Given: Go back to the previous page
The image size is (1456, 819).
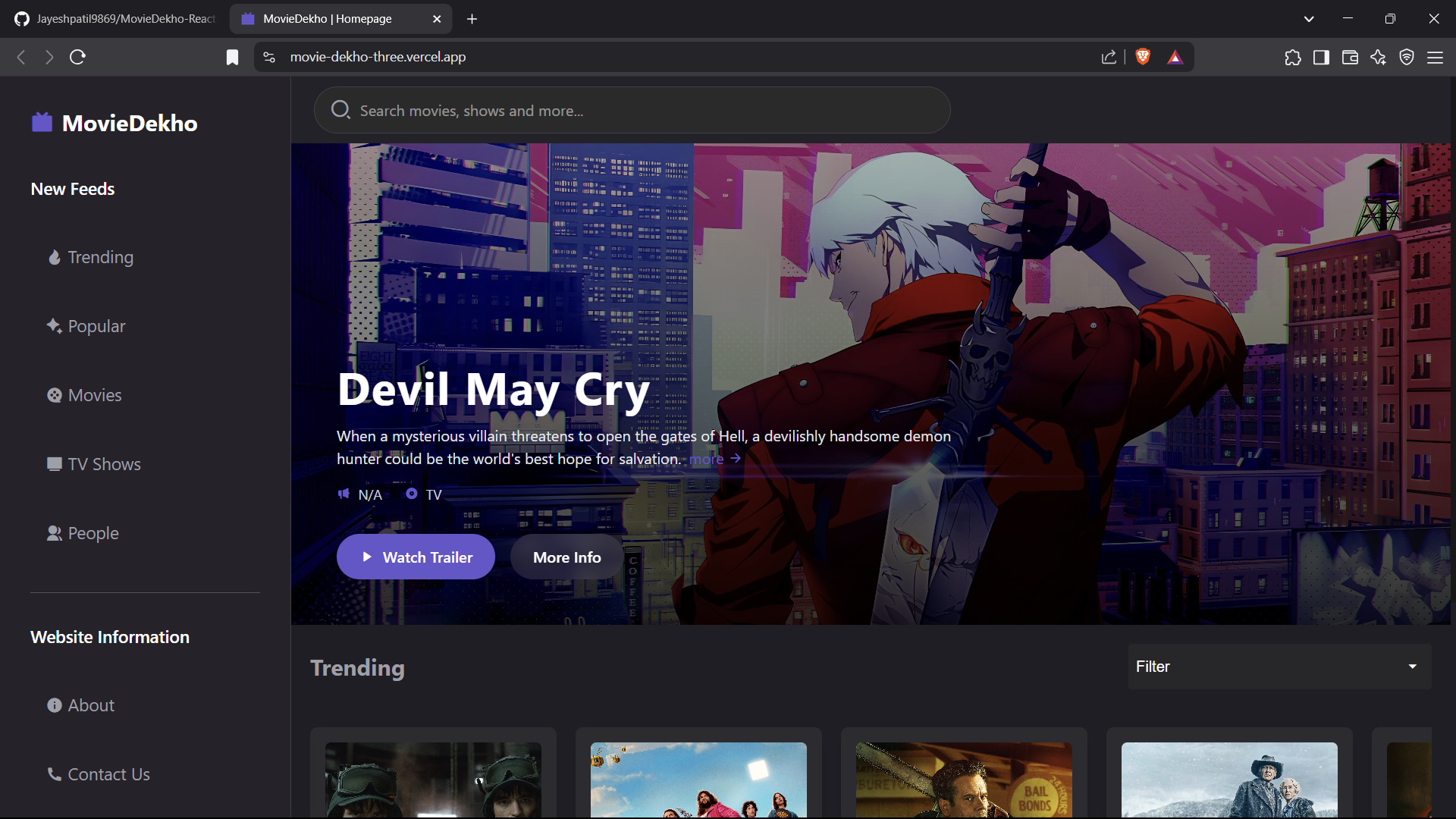Looking at the screenshot, I should click(x=21, y=57).
